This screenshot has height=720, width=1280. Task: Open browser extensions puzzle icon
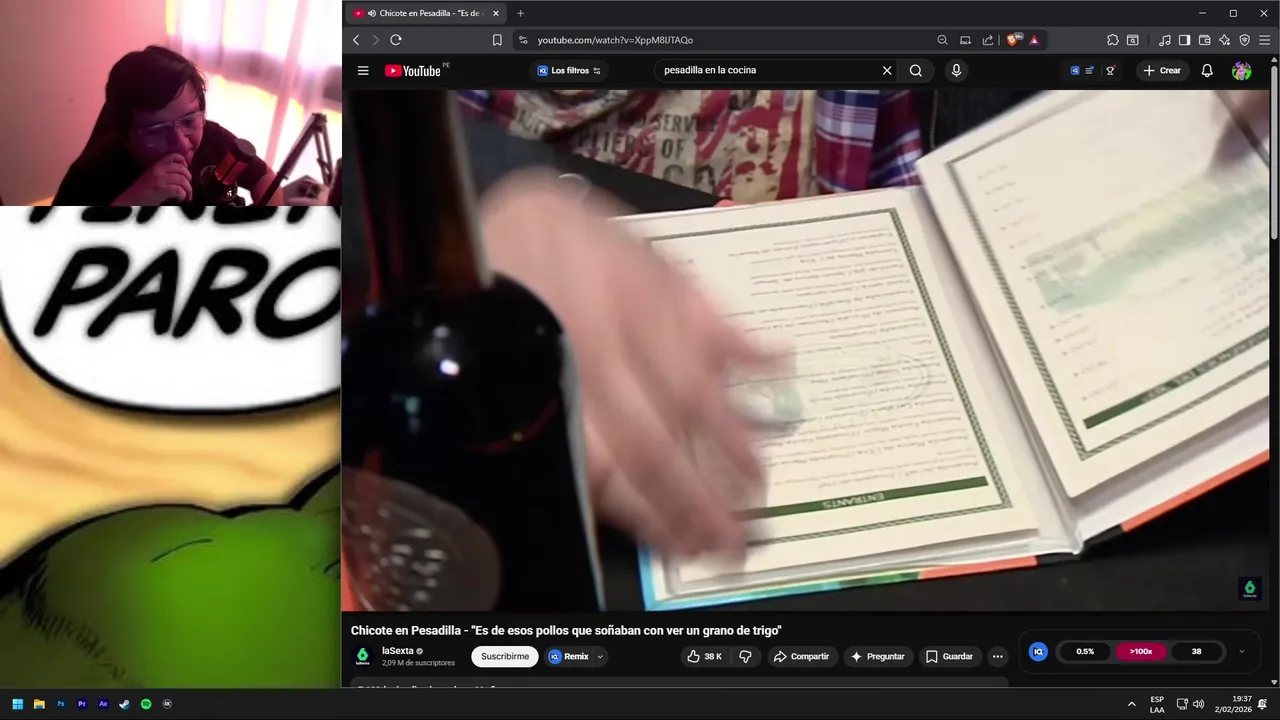(x=1112, y=40)
